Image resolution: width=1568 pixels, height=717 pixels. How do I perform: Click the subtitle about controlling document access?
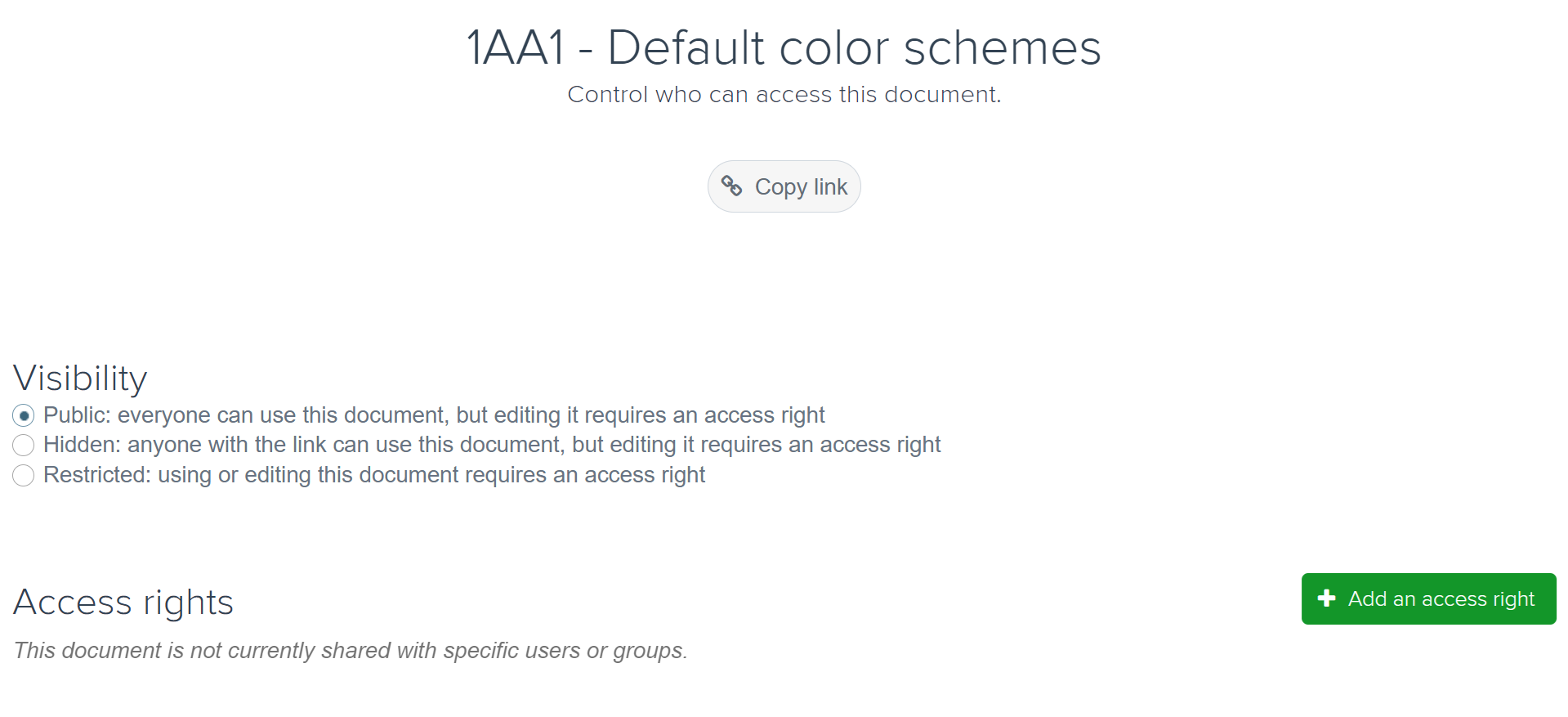[783, 94]
